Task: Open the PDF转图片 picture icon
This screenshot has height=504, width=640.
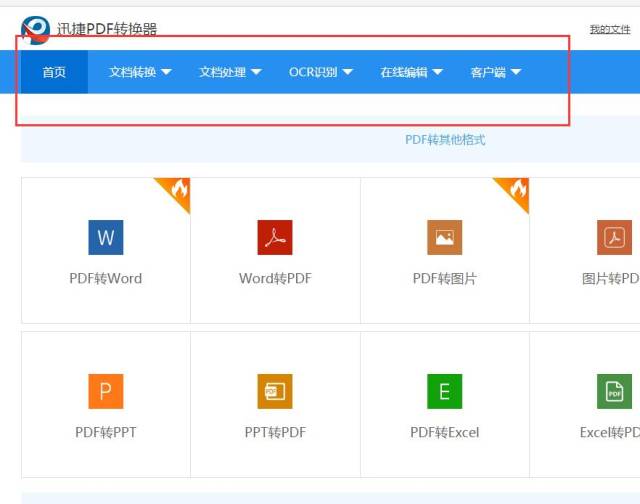Action: [444, 238]
